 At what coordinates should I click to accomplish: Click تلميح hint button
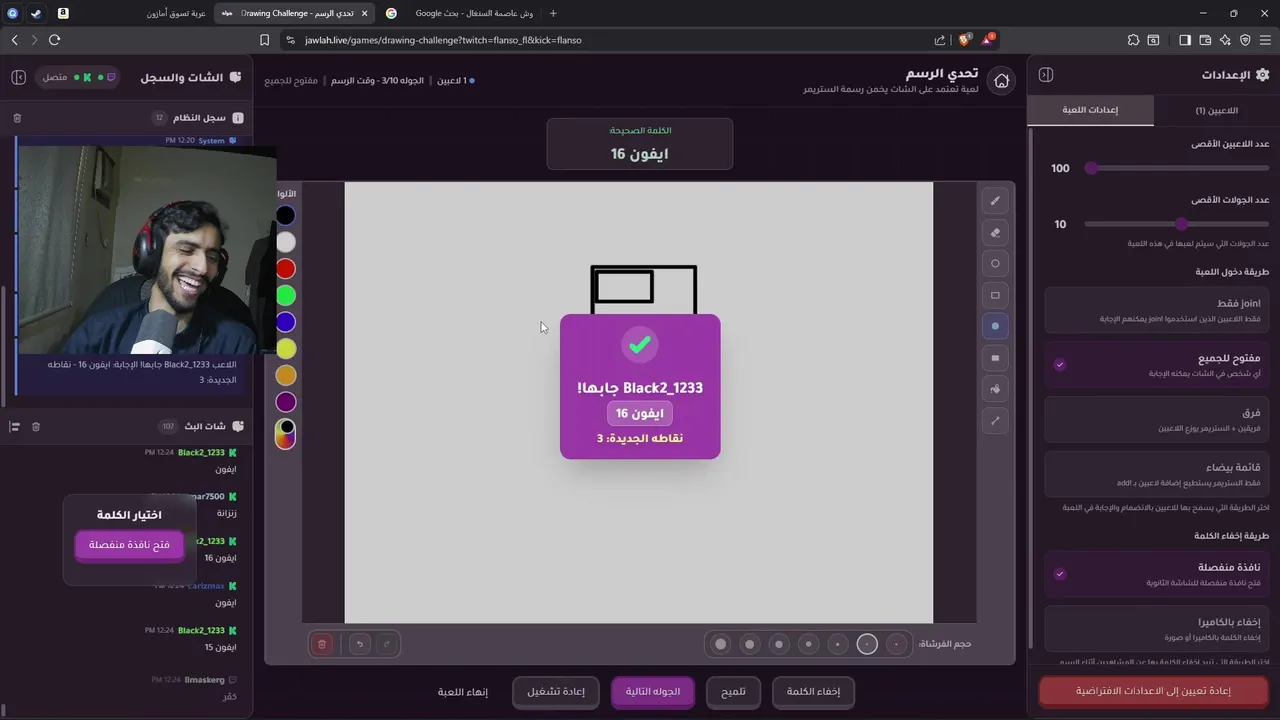click(733, 692)
